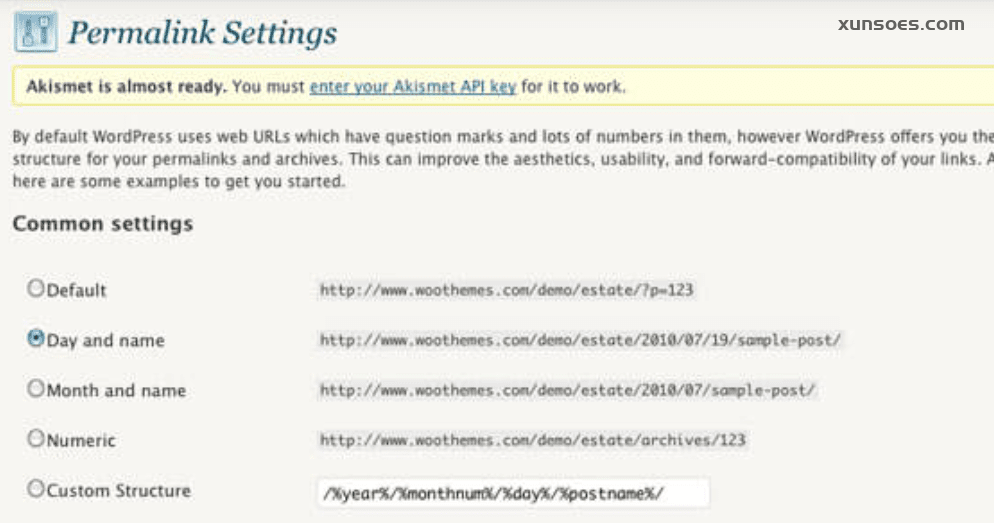Click the Default example URL ending ?p=123
Image resolution: width=994 pixels, height=523 pixels.
(506, 290)
